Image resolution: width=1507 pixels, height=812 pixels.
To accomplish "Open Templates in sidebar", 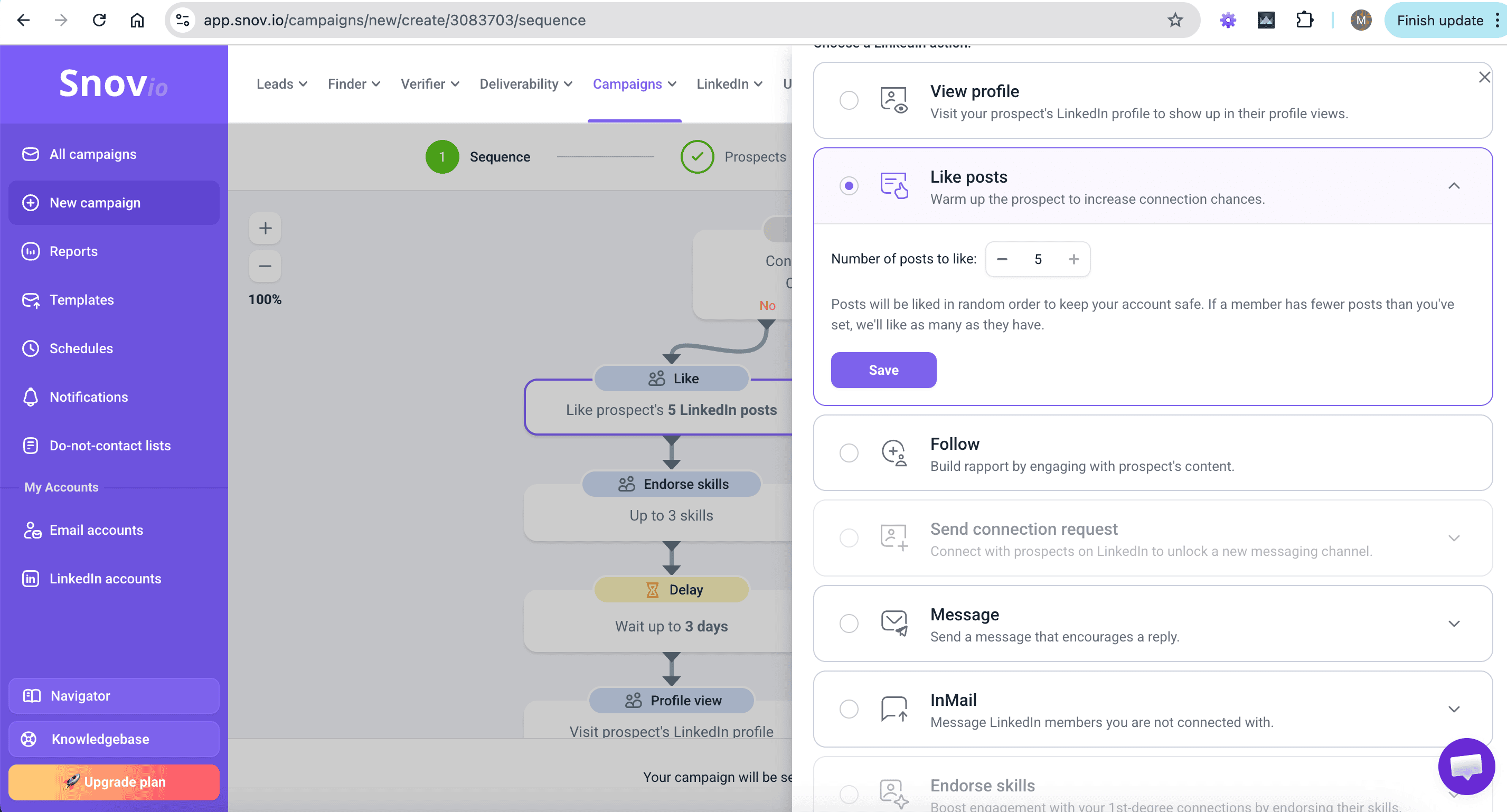I will [114, 300].
